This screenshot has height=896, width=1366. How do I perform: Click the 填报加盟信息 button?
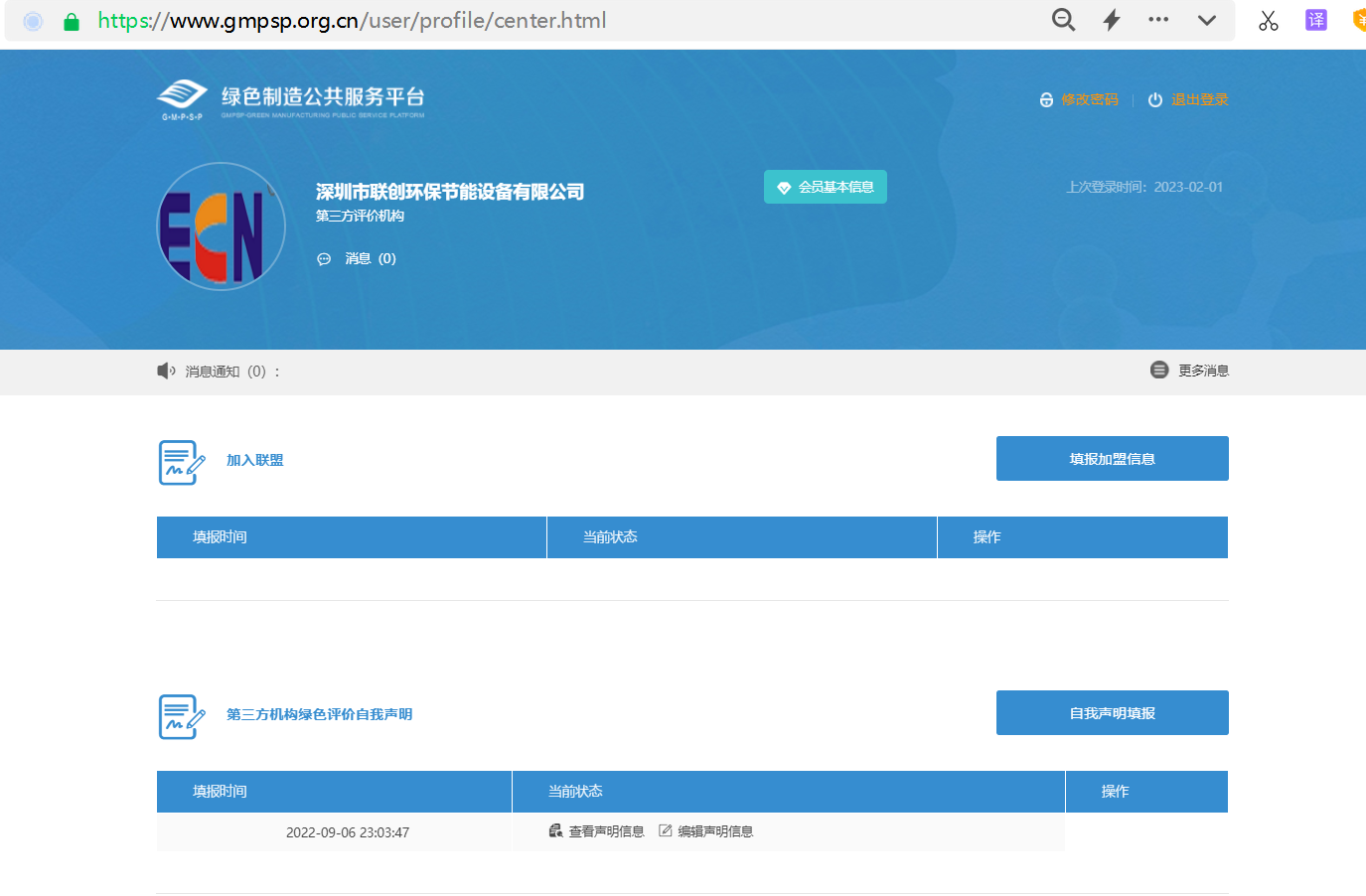coord(1113,459)
